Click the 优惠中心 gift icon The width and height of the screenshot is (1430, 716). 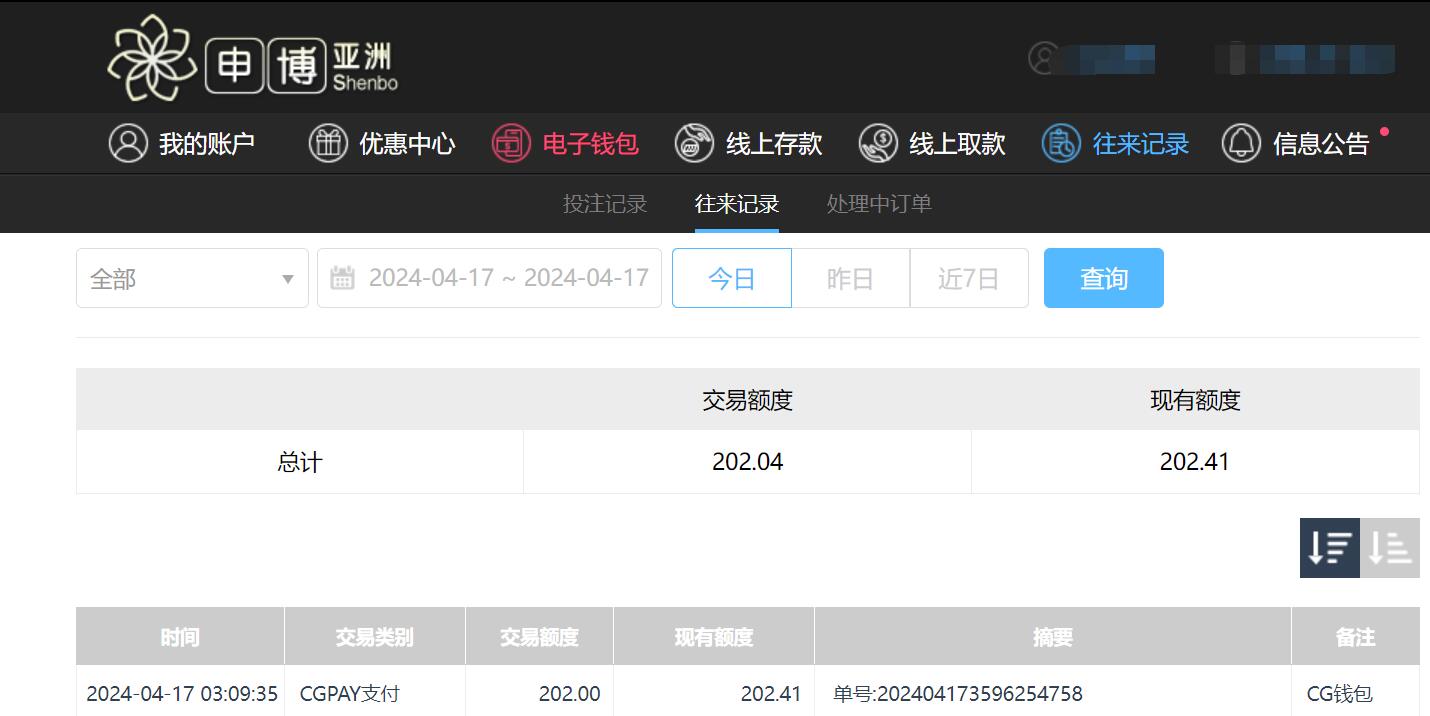coord(328,143)
